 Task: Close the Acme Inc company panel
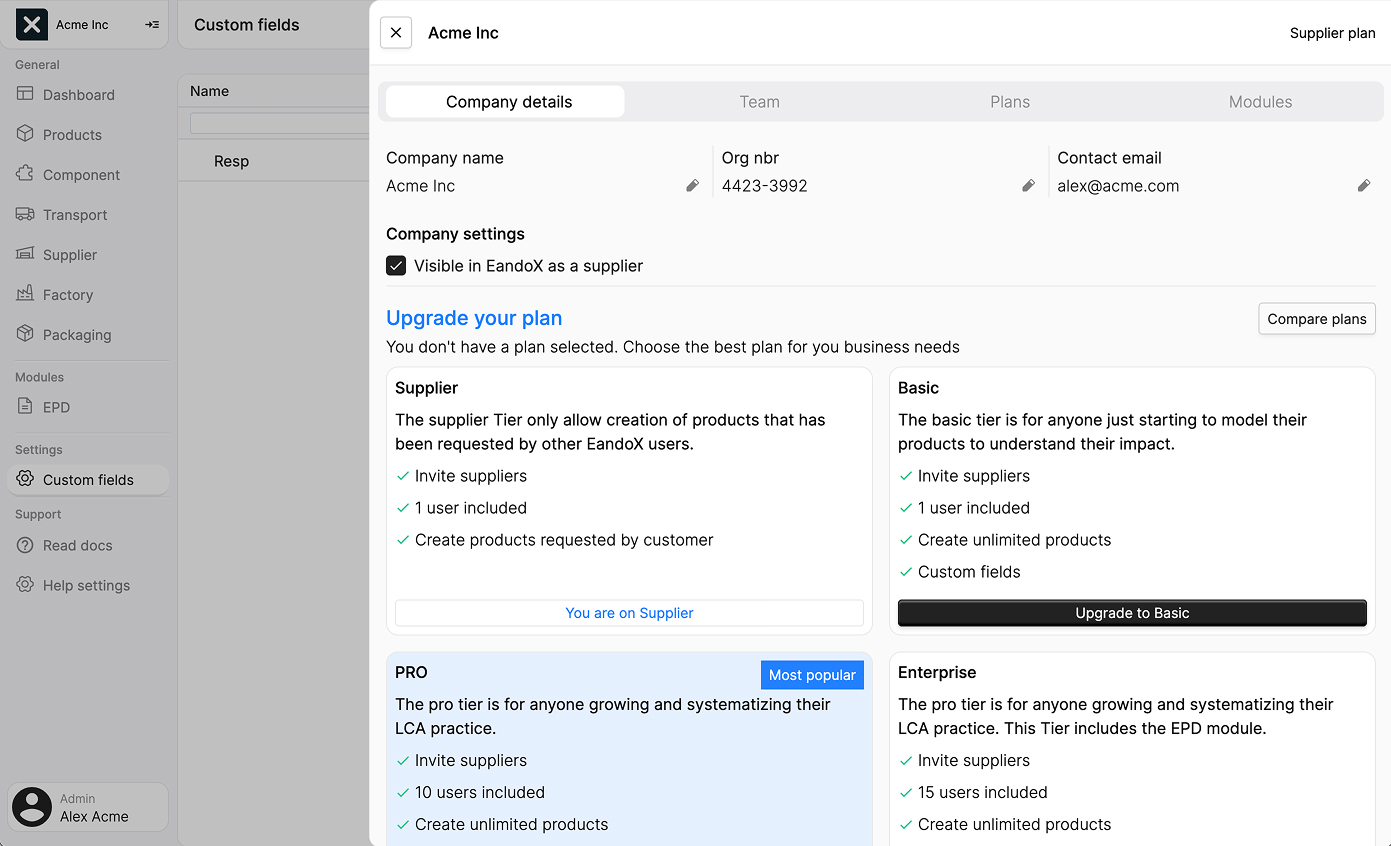click(x=396, y=33)
